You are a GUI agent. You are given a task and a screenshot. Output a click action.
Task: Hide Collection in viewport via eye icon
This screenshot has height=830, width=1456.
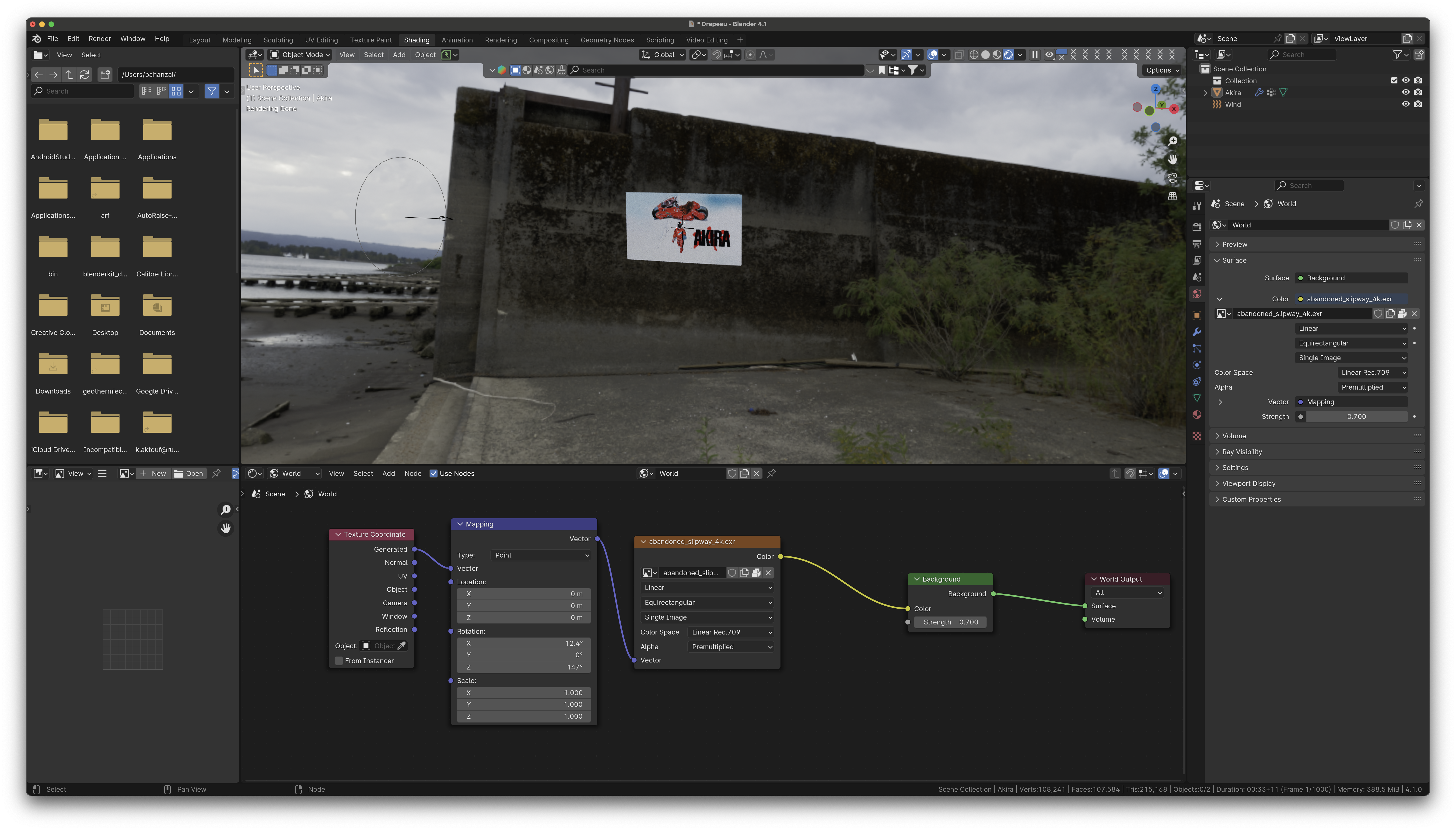[1406, 80]
